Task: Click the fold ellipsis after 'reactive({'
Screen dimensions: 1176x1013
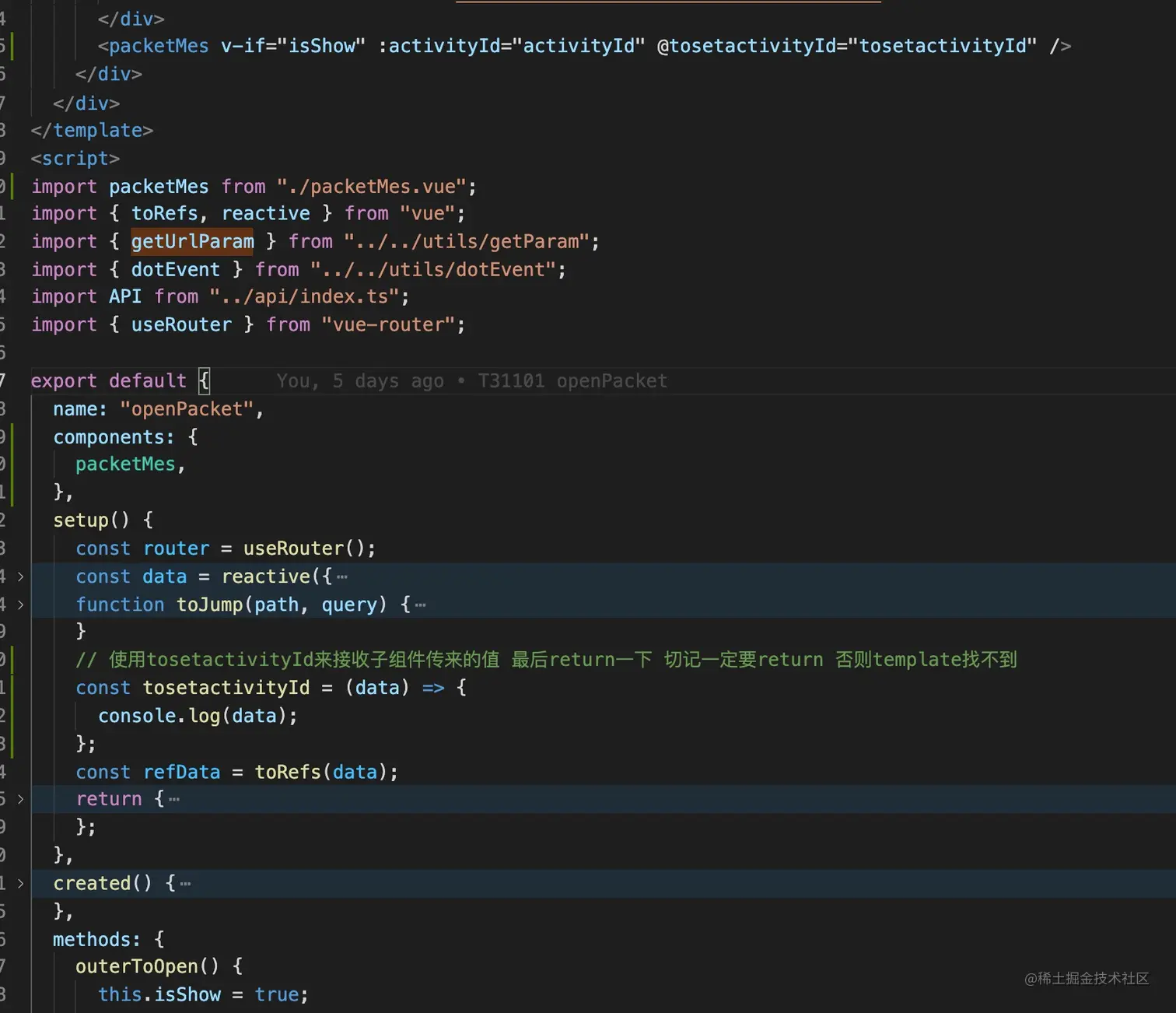Action: click(342, 577)
